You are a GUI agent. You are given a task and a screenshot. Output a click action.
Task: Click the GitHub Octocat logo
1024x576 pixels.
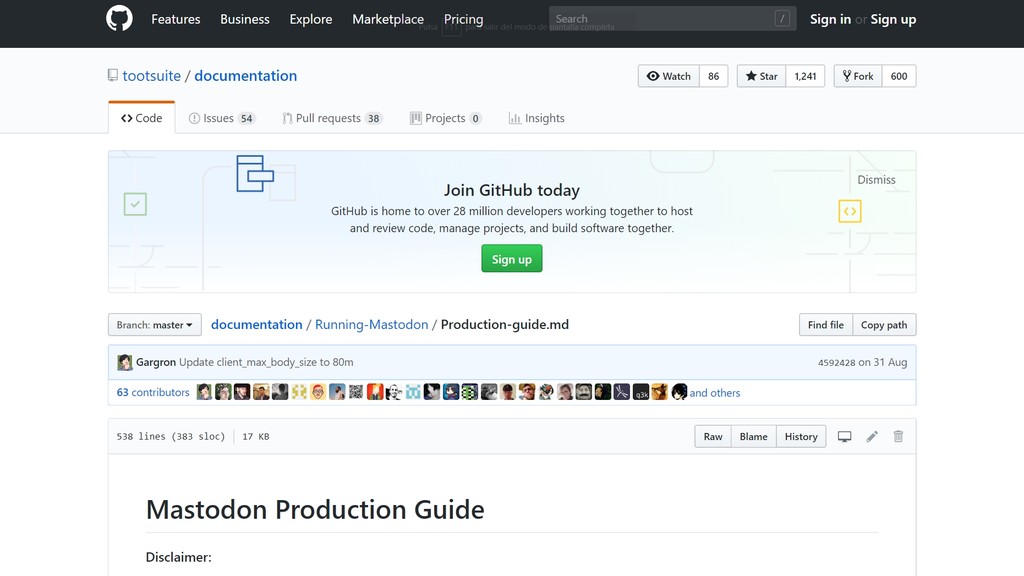pyautogui.click(x=119, y=18)
